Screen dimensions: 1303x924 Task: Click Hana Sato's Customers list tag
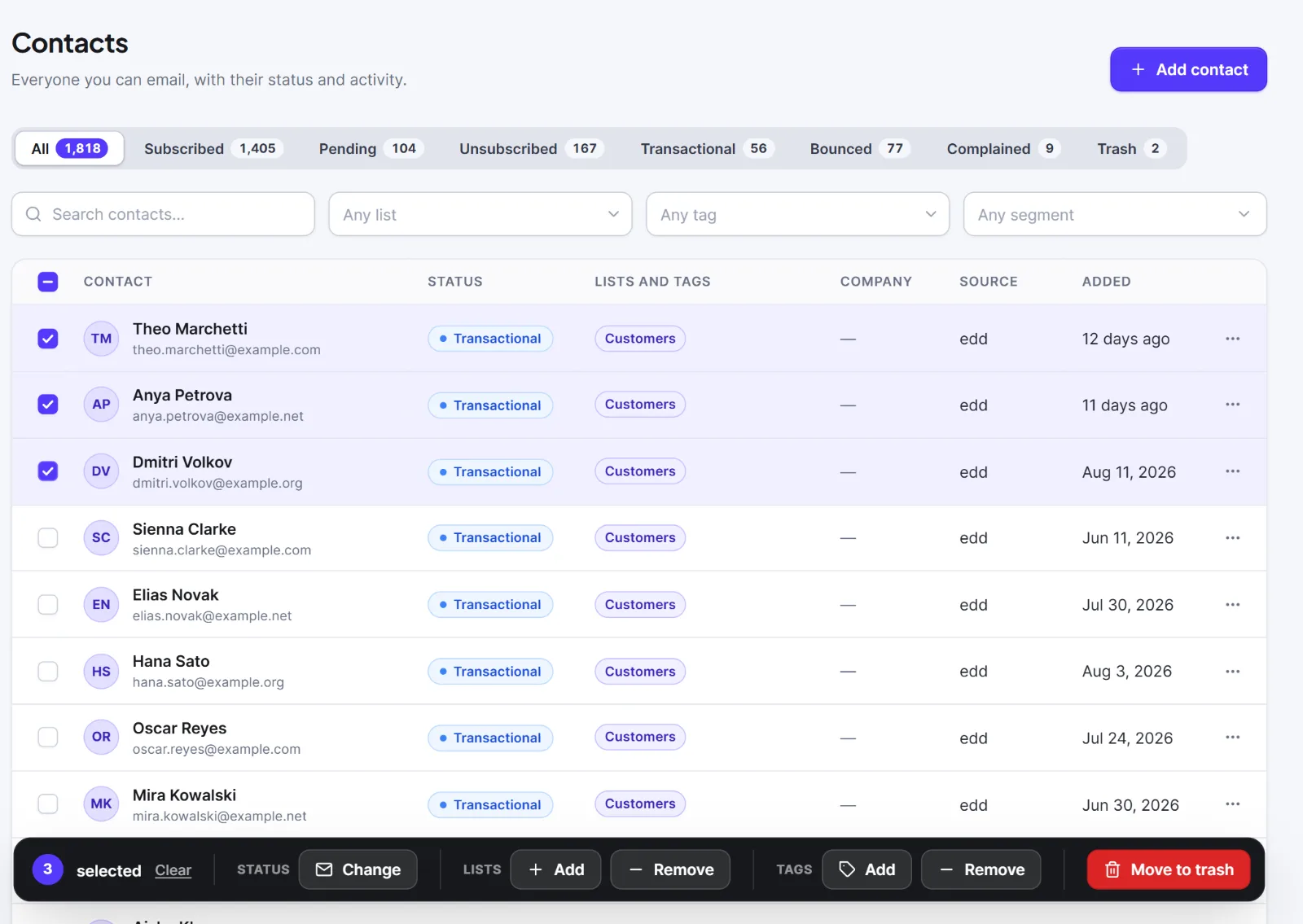coord(640,672)
